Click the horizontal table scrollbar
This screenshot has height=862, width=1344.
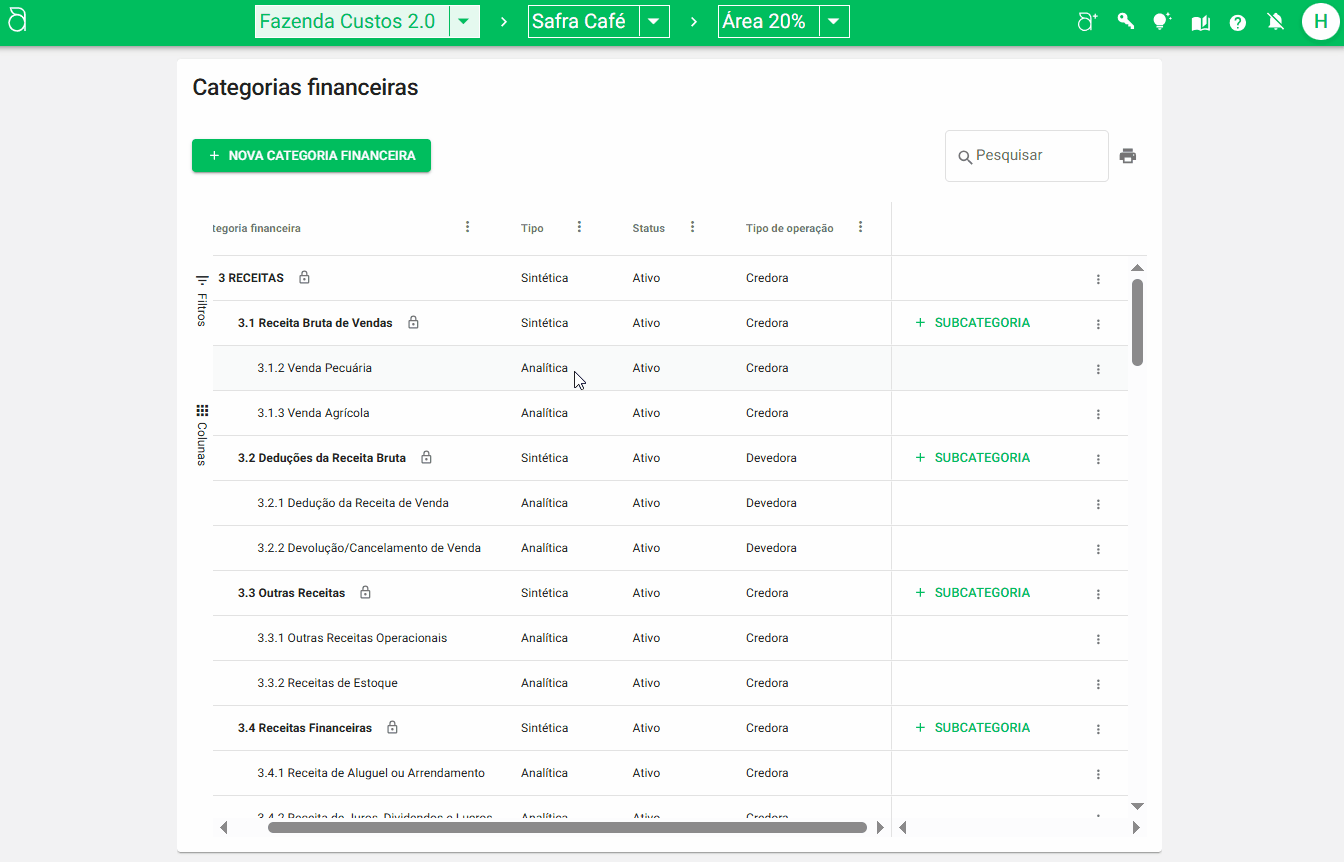pos(566,827)
